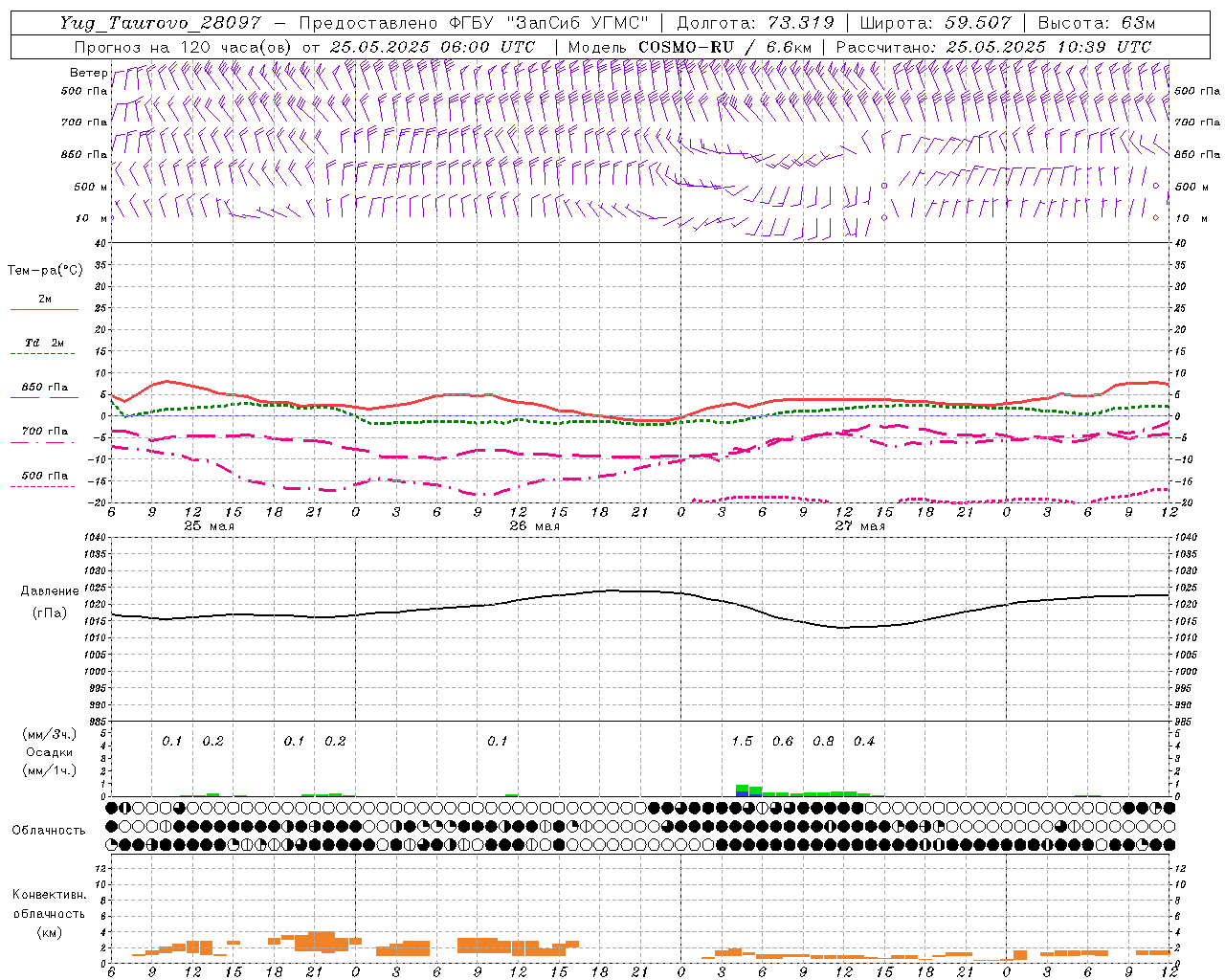Select the Тем-ра(°C) temperature axis title
This screenshot has width=1225, height=980.
coord(45,271)
